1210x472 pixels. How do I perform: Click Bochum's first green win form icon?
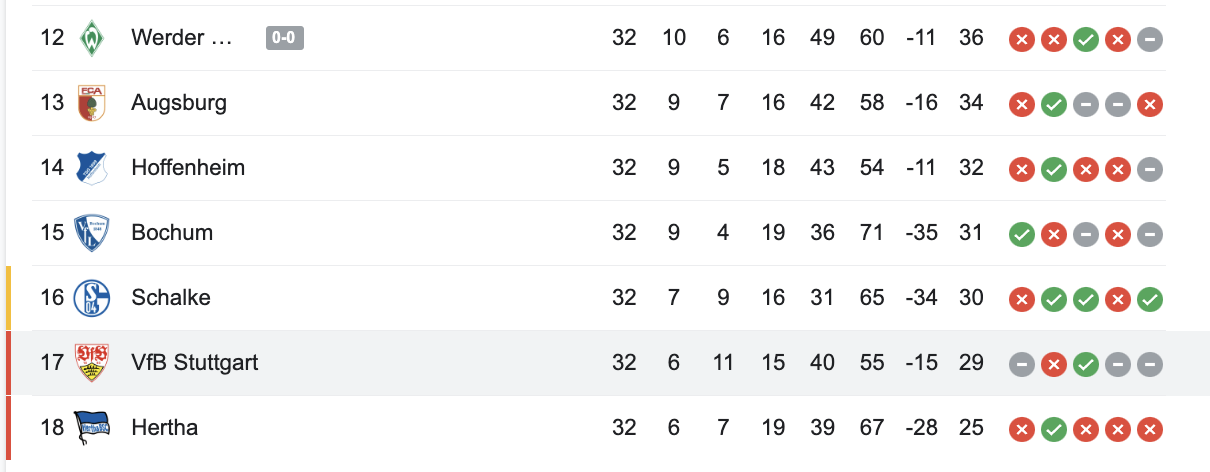tap(1021, 233)
